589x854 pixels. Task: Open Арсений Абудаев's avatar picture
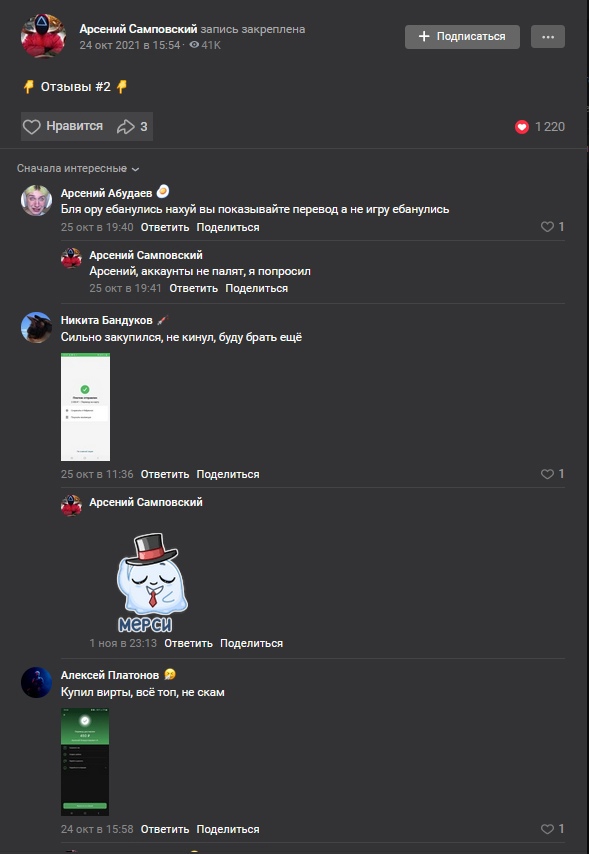click(x=37, y=200)
